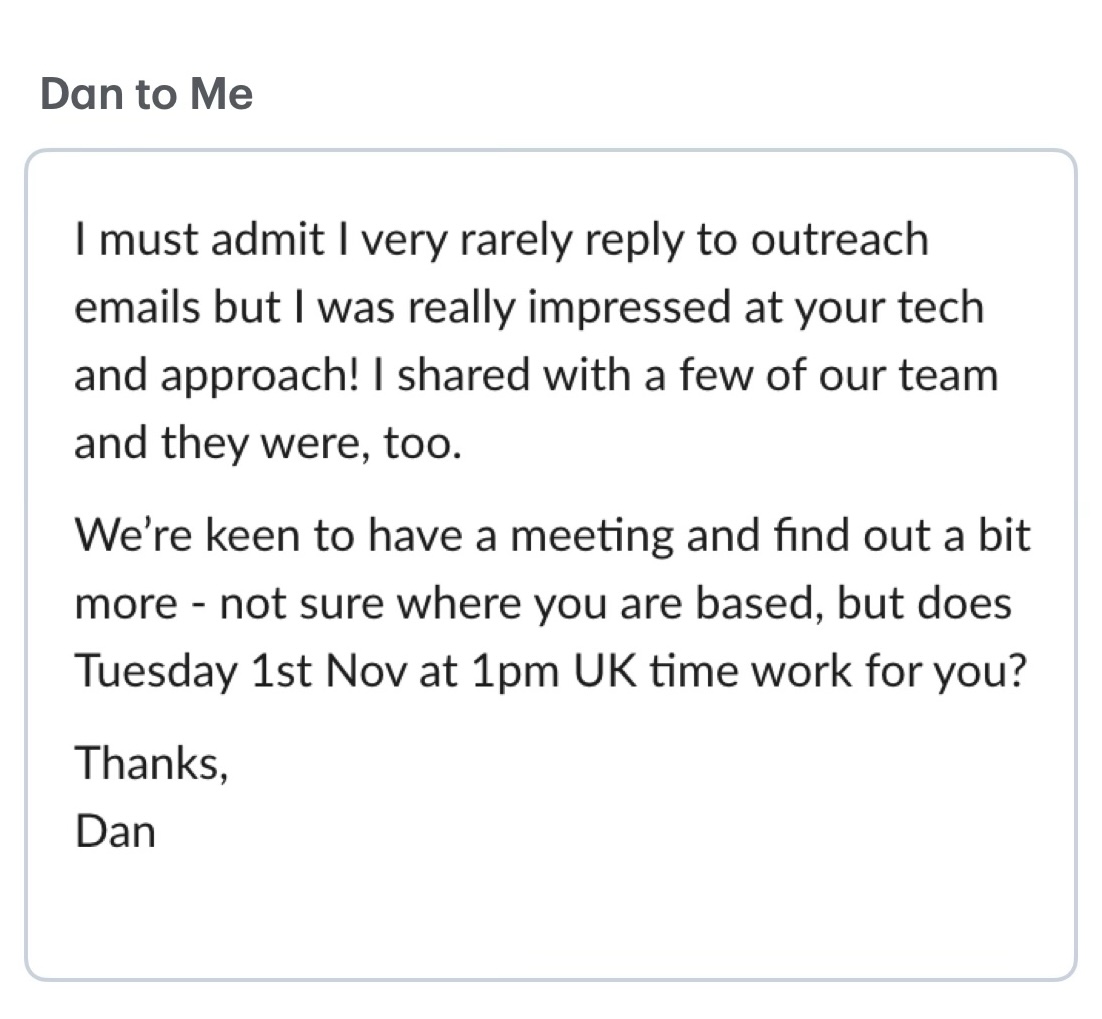The image size is (1102, 1019).
Task: Click the word "meeting" in the second paragraph
Action: (x=595, y=537)
